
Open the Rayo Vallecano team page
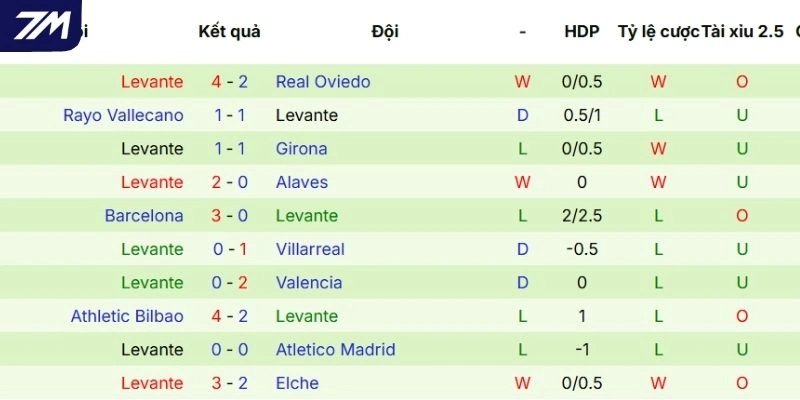point(123,115)
